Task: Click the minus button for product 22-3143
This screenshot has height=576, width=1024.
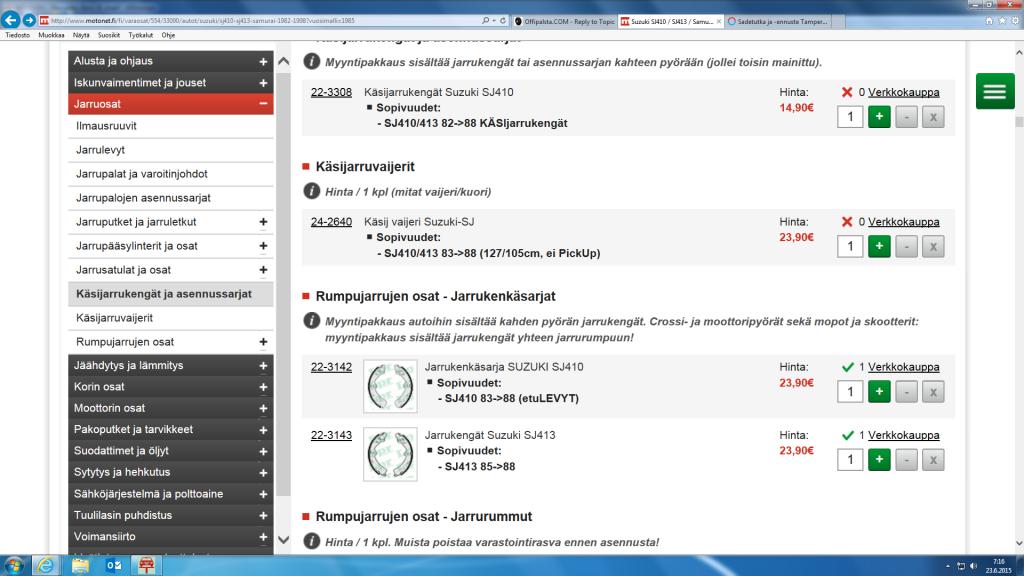Action: pyautogui.click(x=906, y=460)
